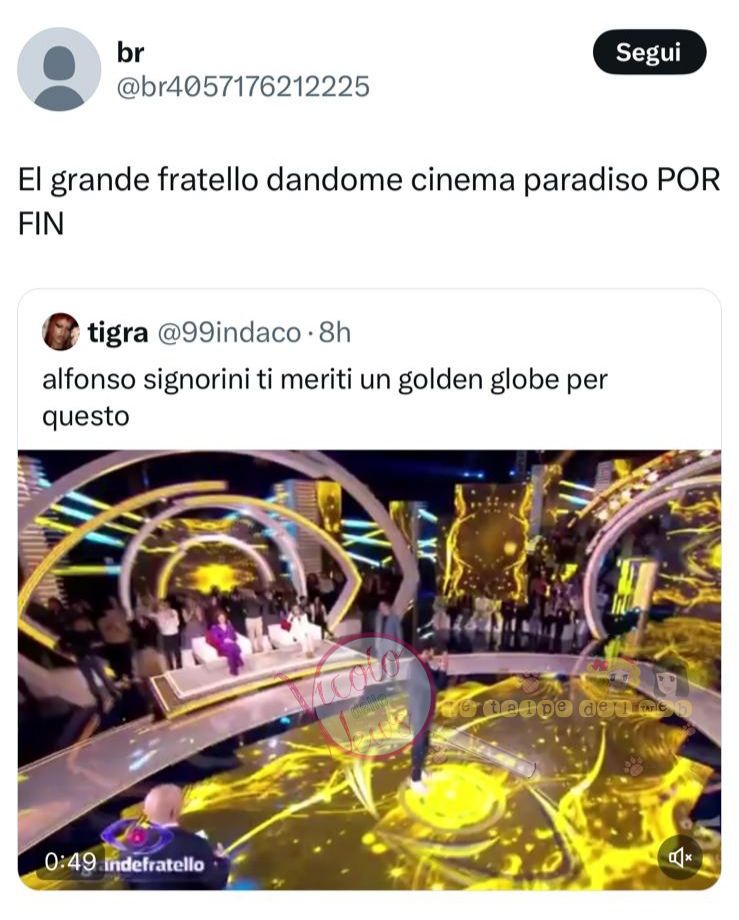Click the 0:49 video duration label

click(70, 861)
